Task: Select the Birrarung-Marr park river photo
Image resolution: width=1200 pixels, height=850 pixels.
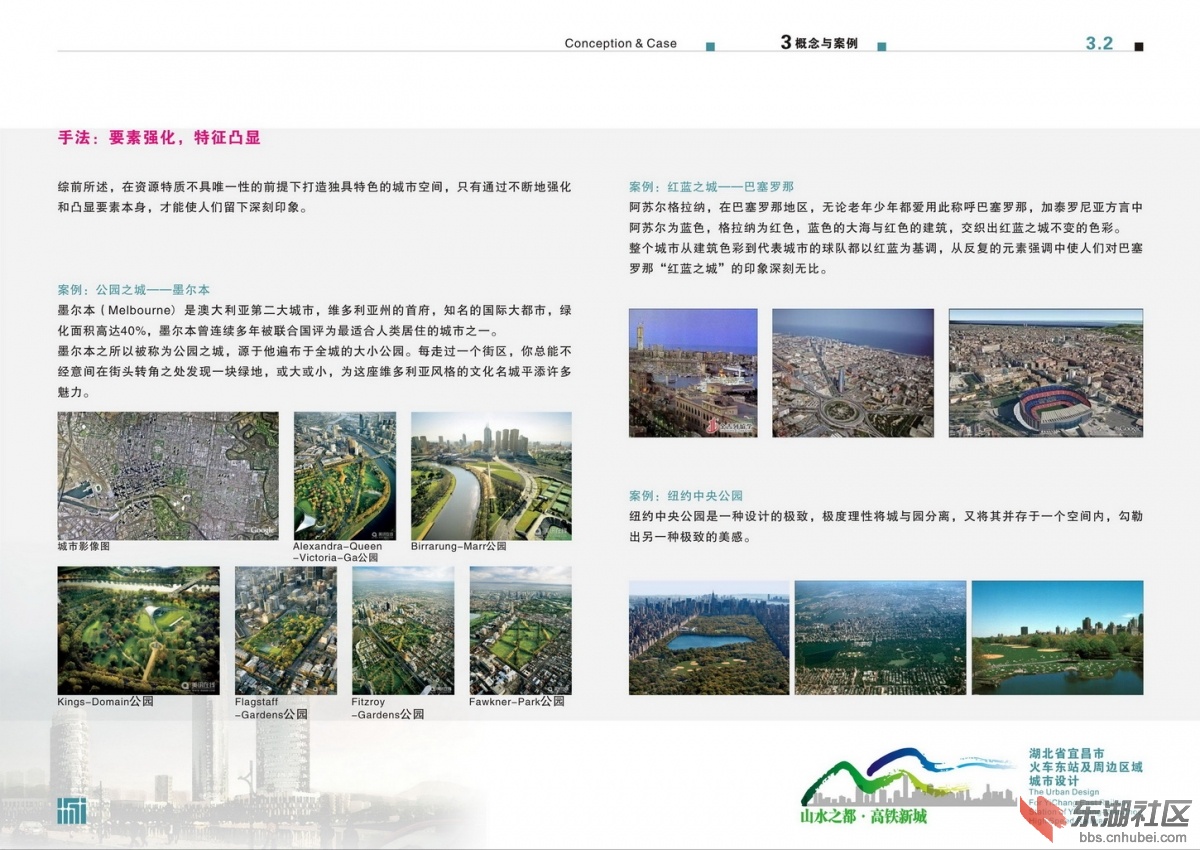Action: pos(491,476)
